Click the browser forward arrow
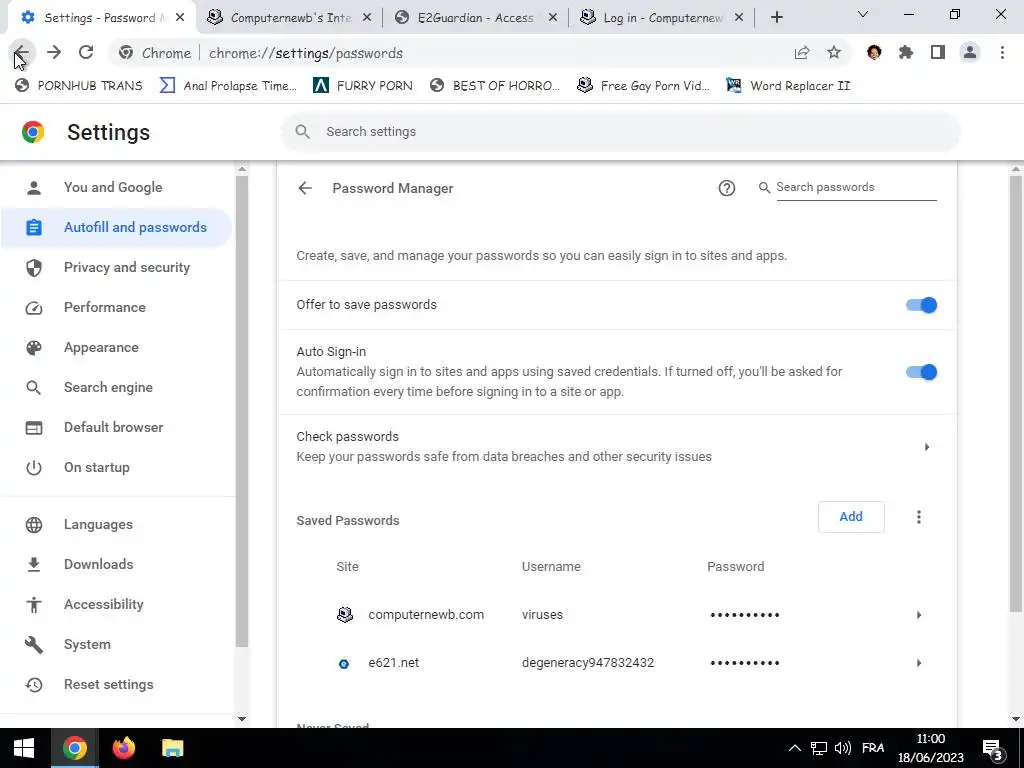Screen dimensions: 1024x768 (54, 53)
